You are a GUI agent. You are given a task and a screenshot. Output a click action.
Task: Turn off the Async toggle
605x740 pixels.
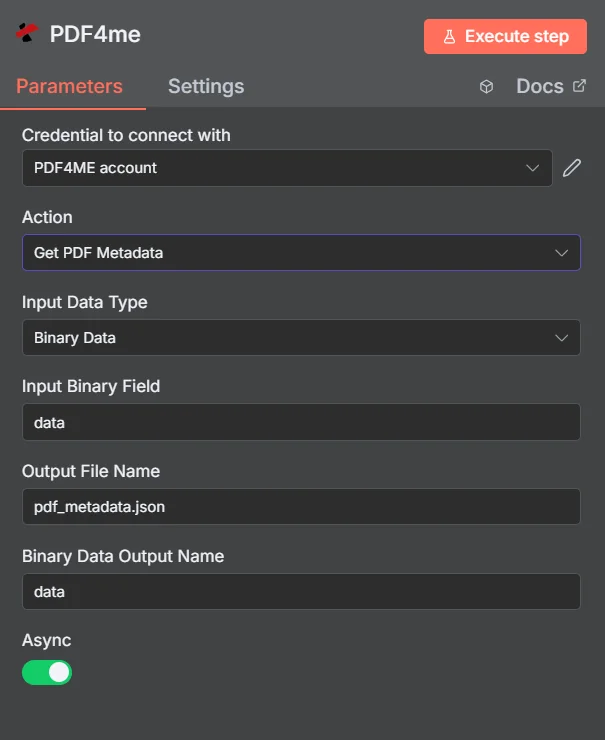coord(47,672)
